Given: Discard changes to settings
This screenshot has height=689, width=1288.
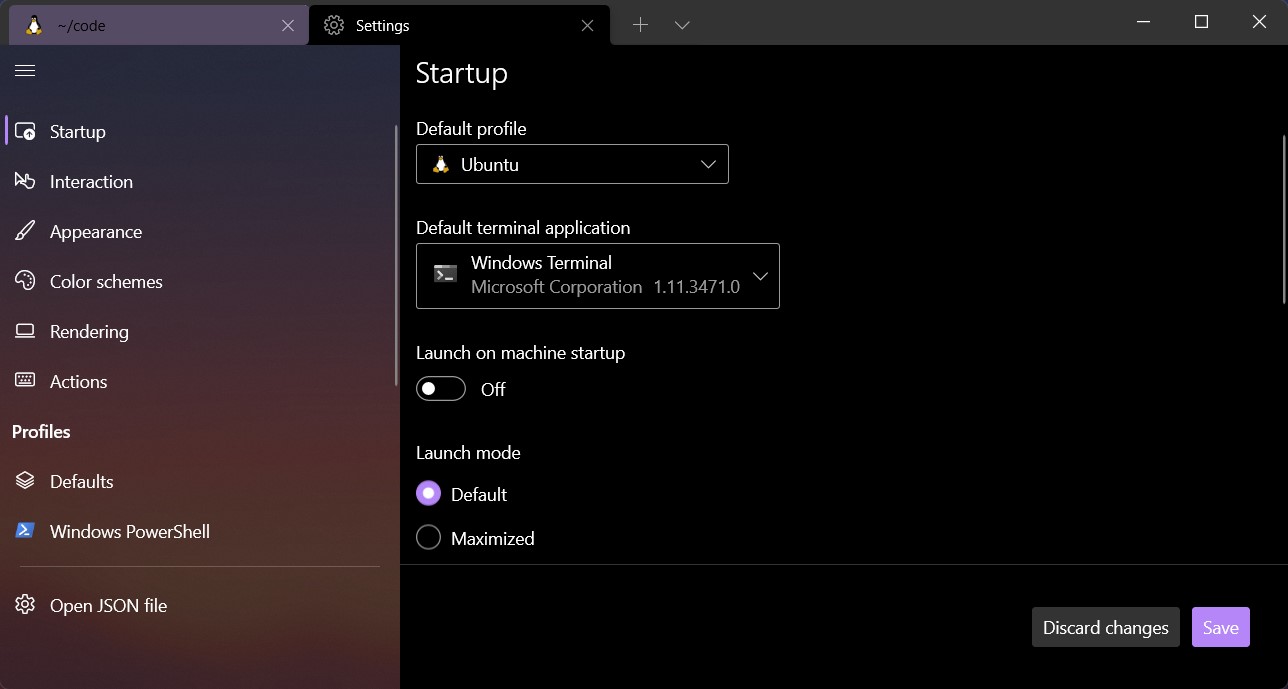Looking at the screenshot, I should (x=1105, y=627).
